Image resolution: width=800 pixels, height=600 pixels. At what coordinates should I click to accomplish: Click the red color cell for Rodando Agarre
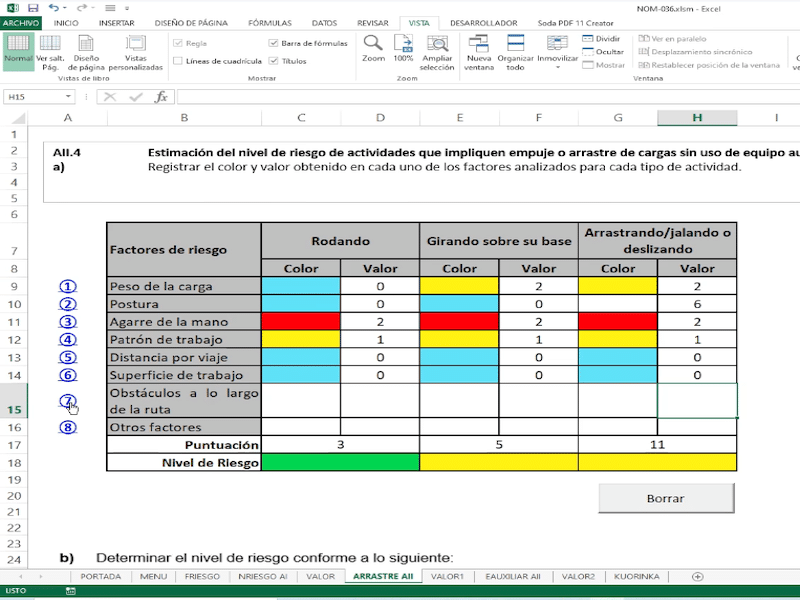(x=301, y=322)
